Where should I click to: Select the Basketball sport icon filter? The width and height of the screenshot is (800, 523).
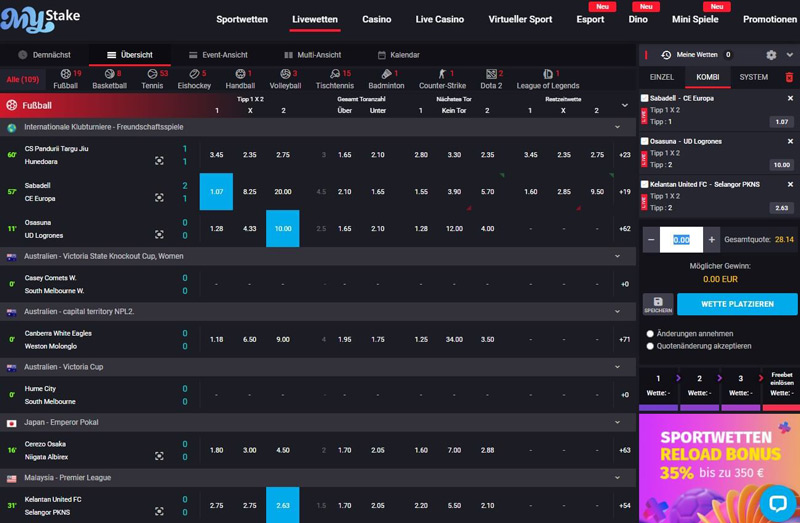point(109,79)
